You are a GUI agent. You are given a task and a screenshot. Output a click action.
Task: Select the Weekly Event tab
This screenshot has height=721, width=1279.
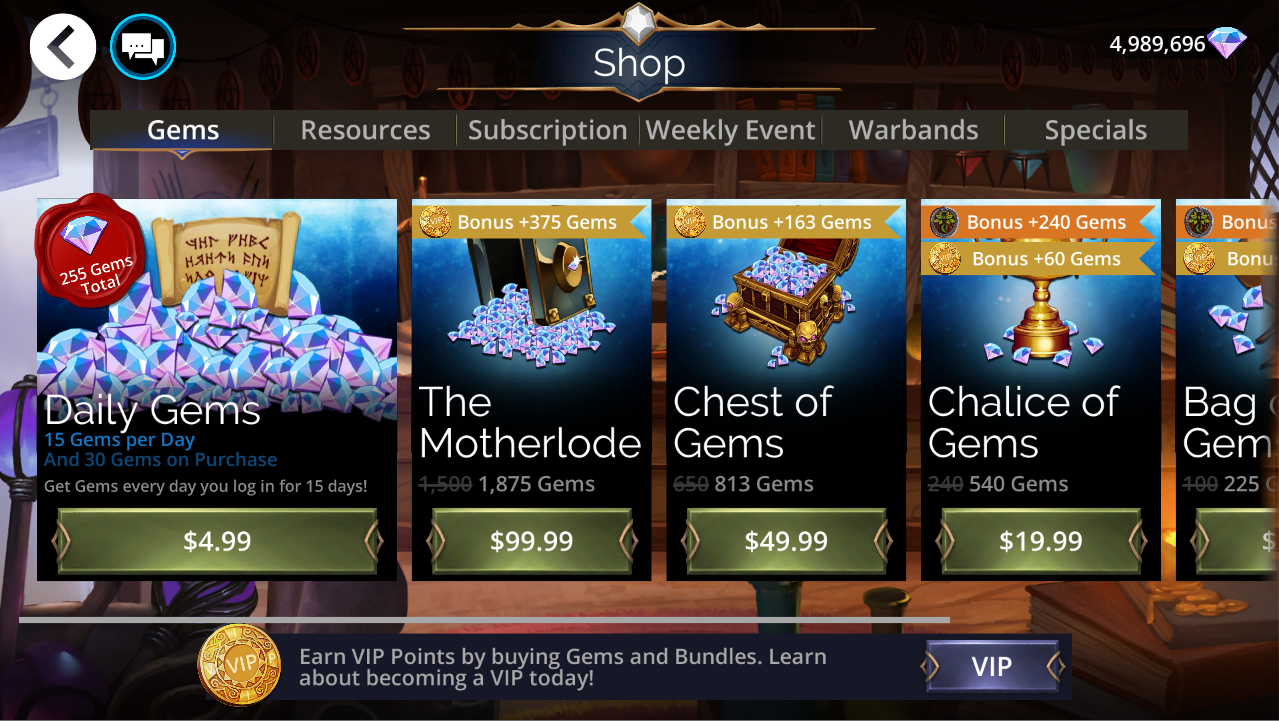(730, 130)
